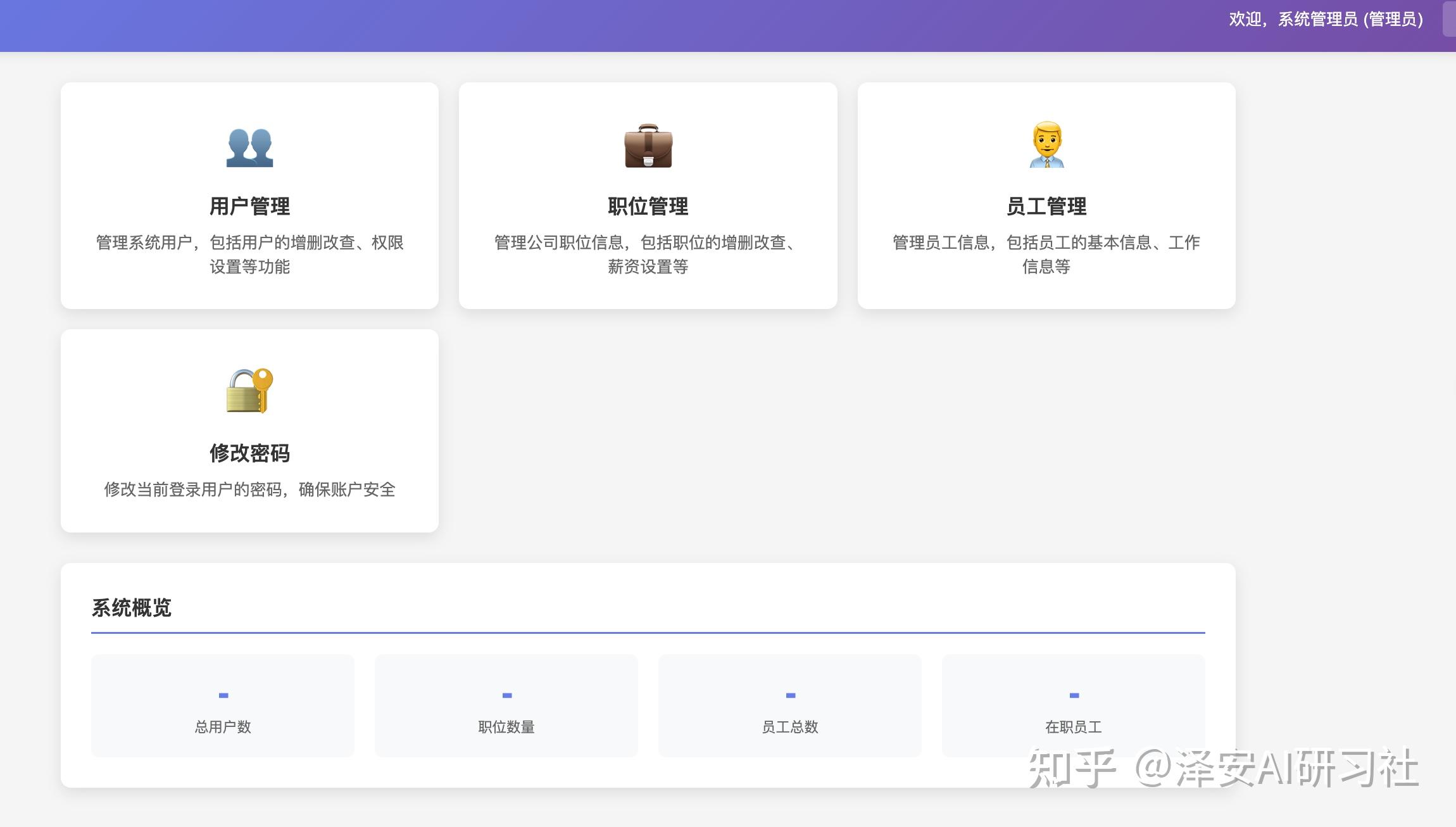
Task: Select the 职位数量 statistic tile
Action: [x=506, y=705]
